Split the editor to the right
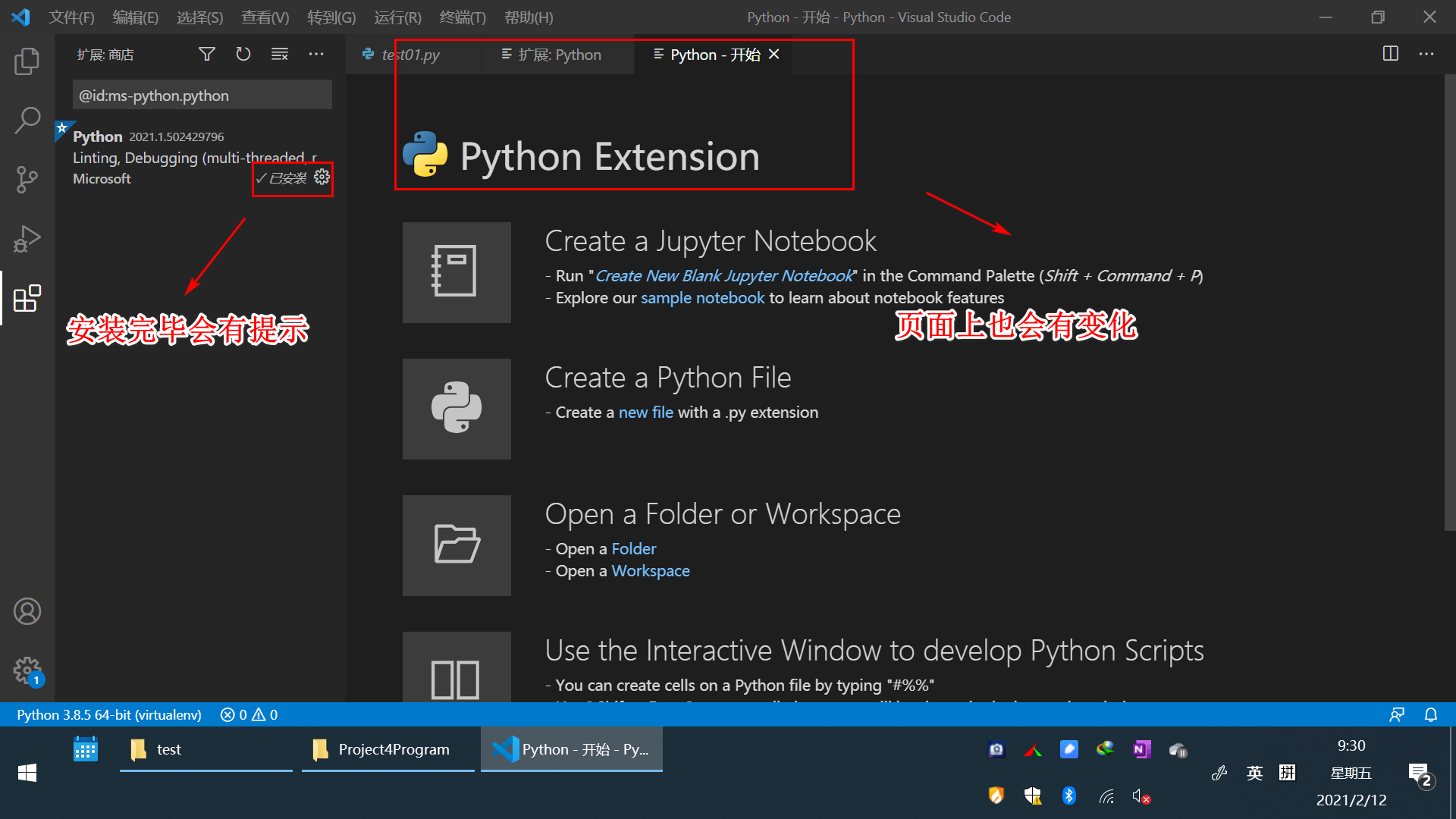Viewport: 1456px width, 819px height. [x=1390, y=54]
